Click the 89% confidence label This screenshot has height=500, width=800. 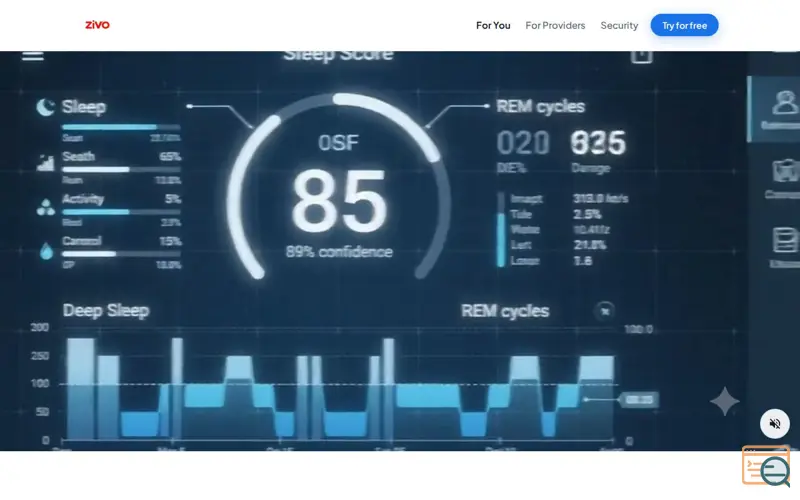pyautogui.click(x=339, y=252)
